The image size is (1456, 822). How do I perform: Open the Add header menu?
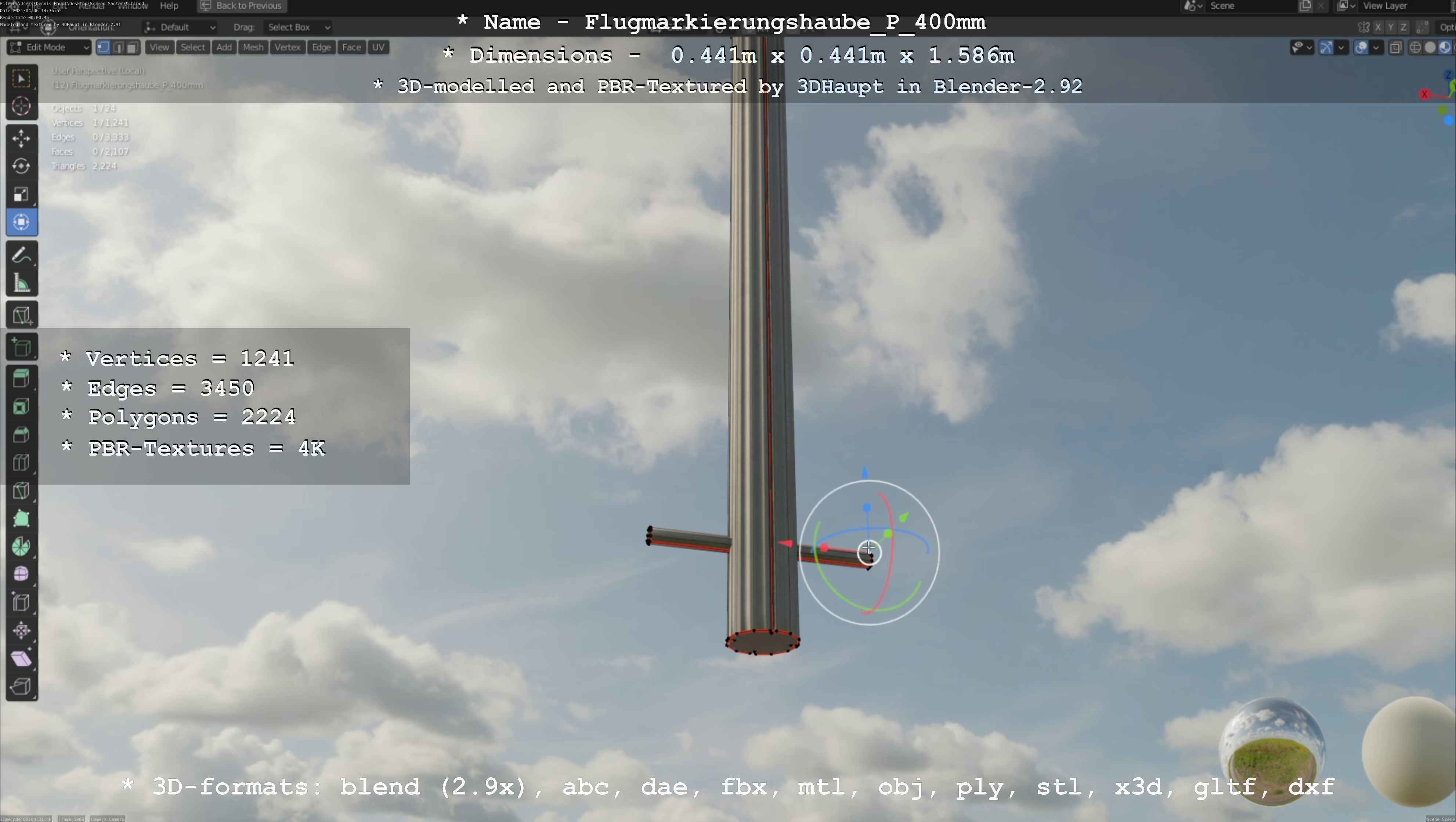click(x=224, y=47)
